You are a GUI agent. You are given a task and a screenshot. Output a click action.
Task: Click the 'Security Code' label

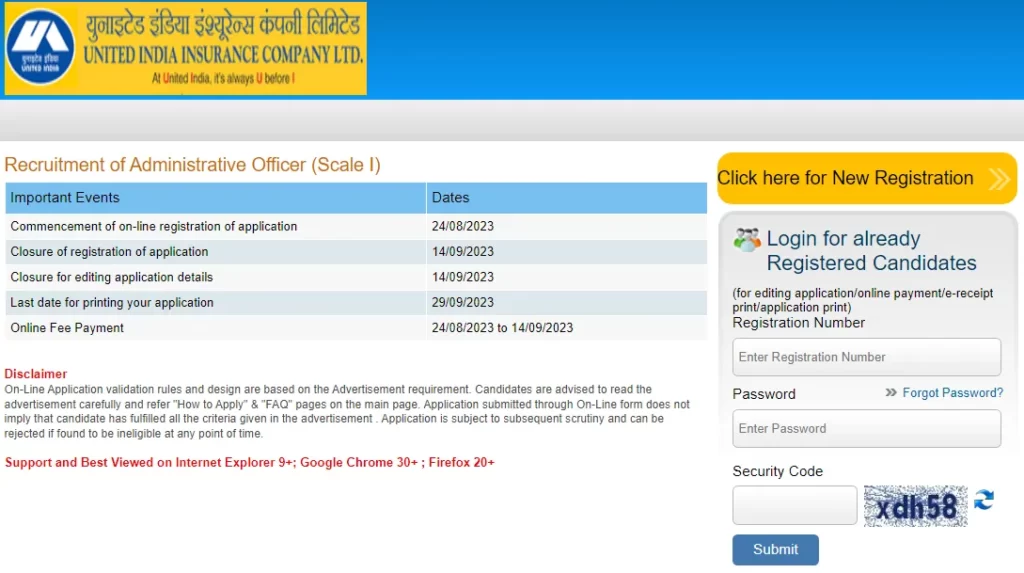pyautogui.click(x=777, y=471)
